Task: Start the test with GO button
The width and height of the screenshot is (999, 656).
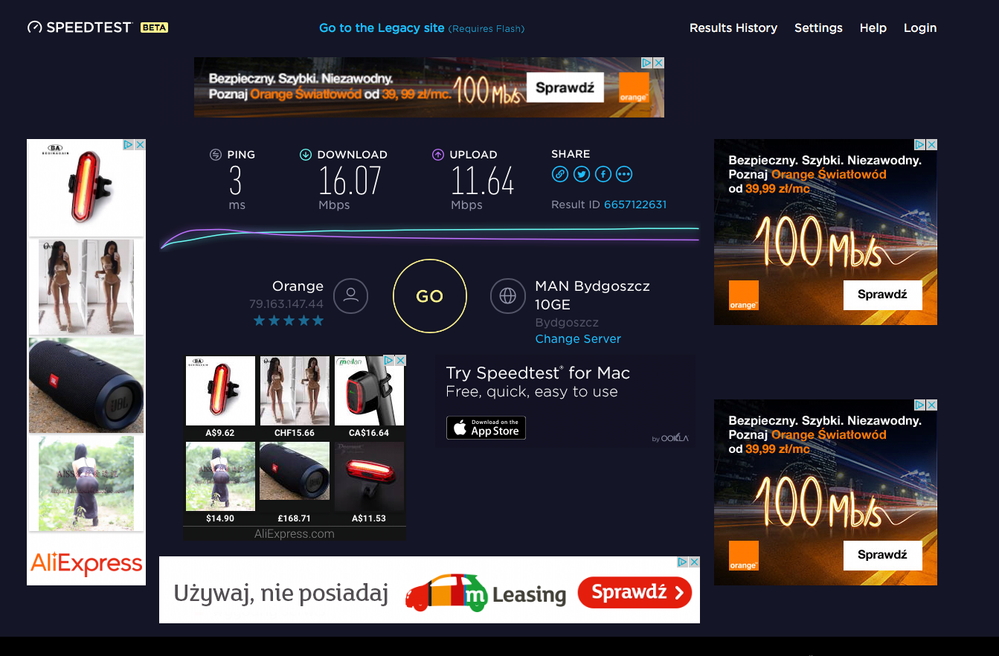Action: click(x=429, y=296)
